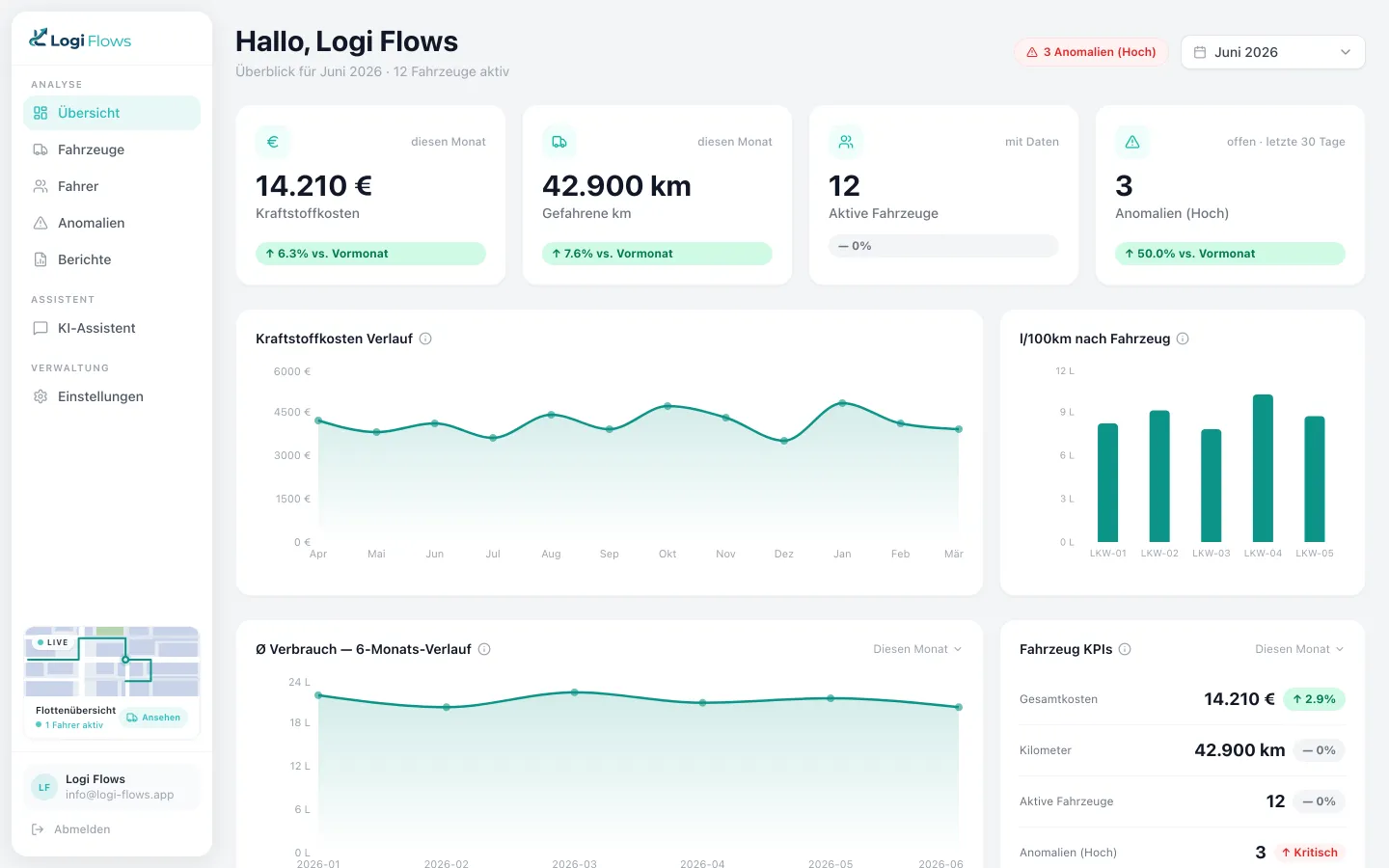Click the Übersicht grid icon
Viewport: 1389px width, 868px height.
pyautogui.click(x=41, y=113)
